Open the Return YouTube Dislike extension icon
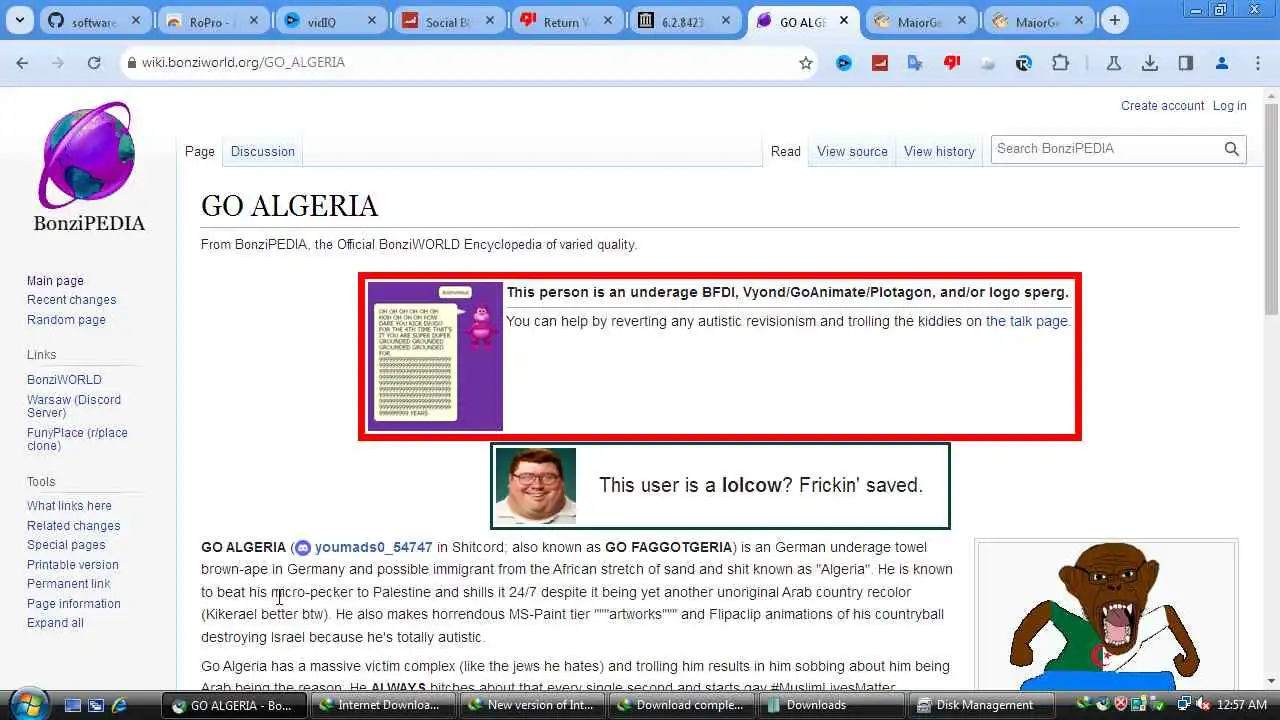Viewport: 1280px width, 720px height. coord(952,62)
